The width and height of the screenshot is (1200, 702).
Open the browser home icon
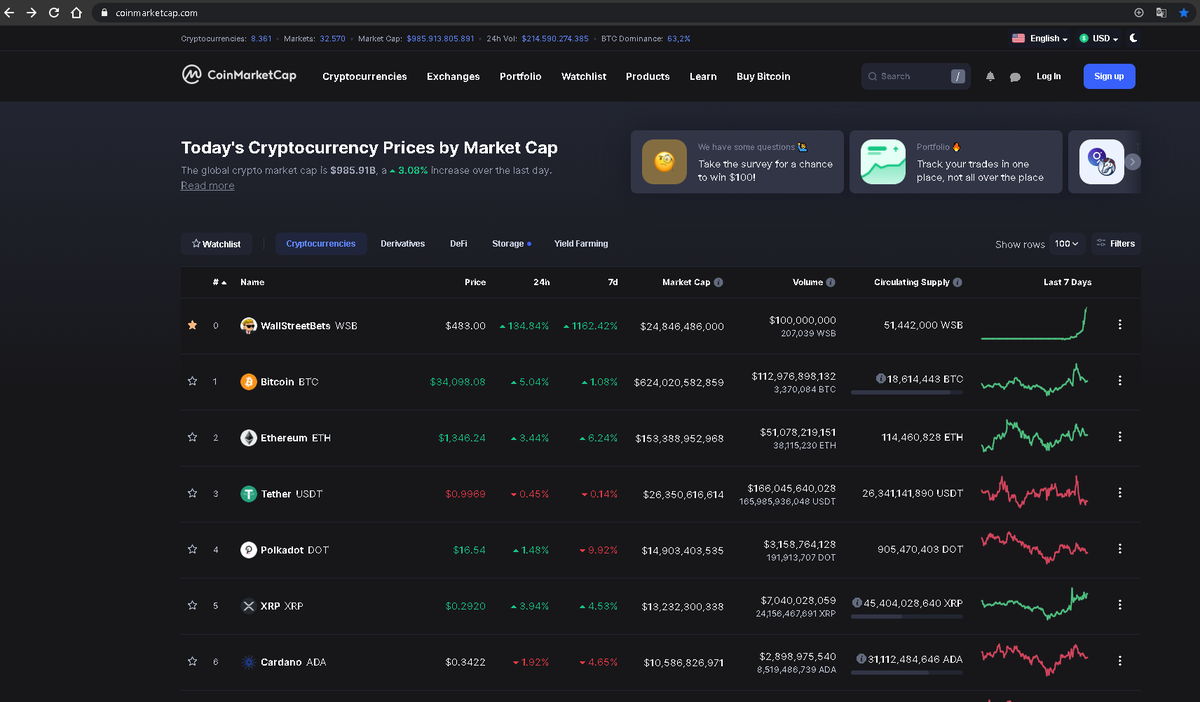[76, 13]
